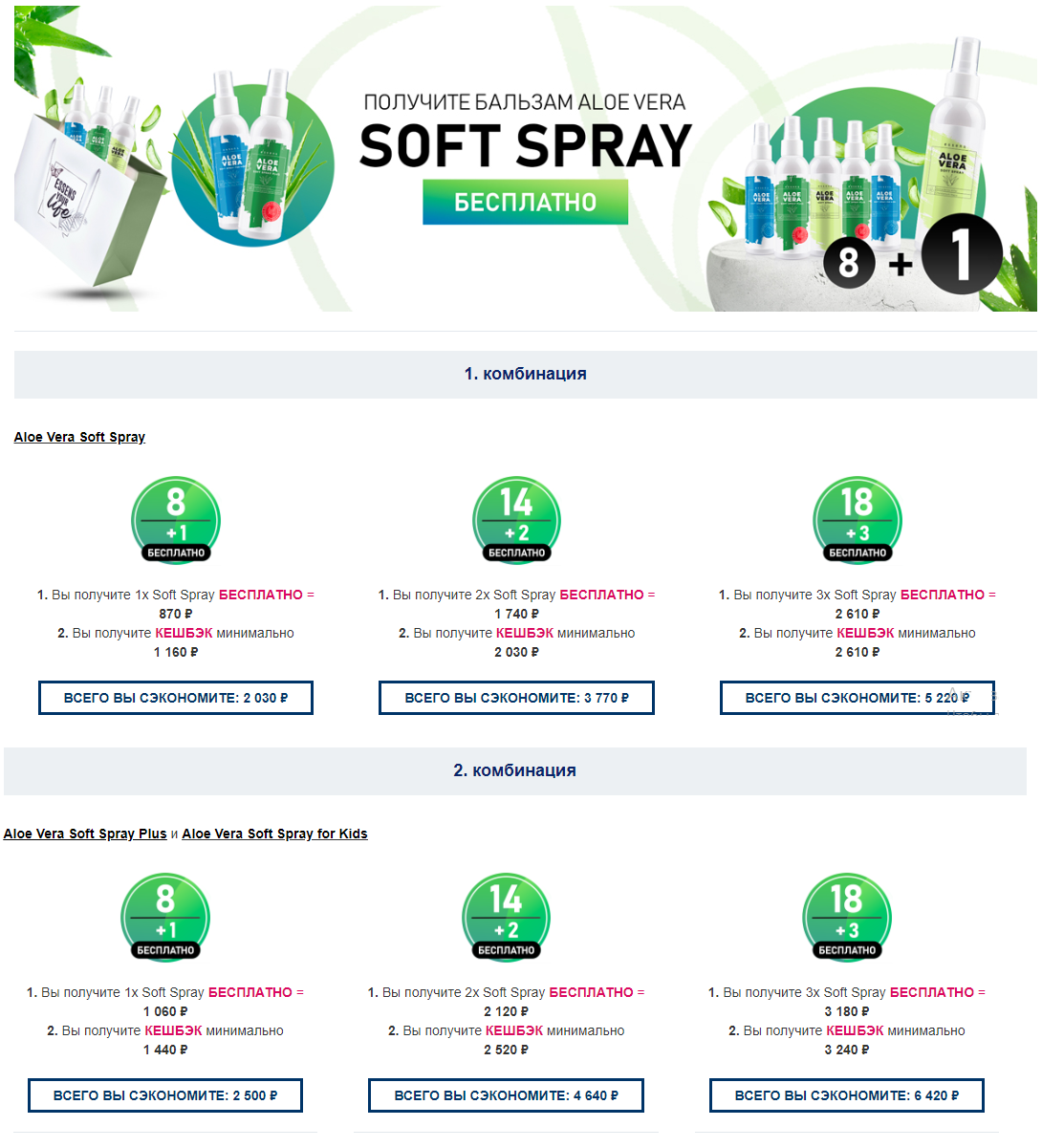Click the savings box showing 3 770 ₽
The image size is (1042, 1148).
tap(516, 698)
